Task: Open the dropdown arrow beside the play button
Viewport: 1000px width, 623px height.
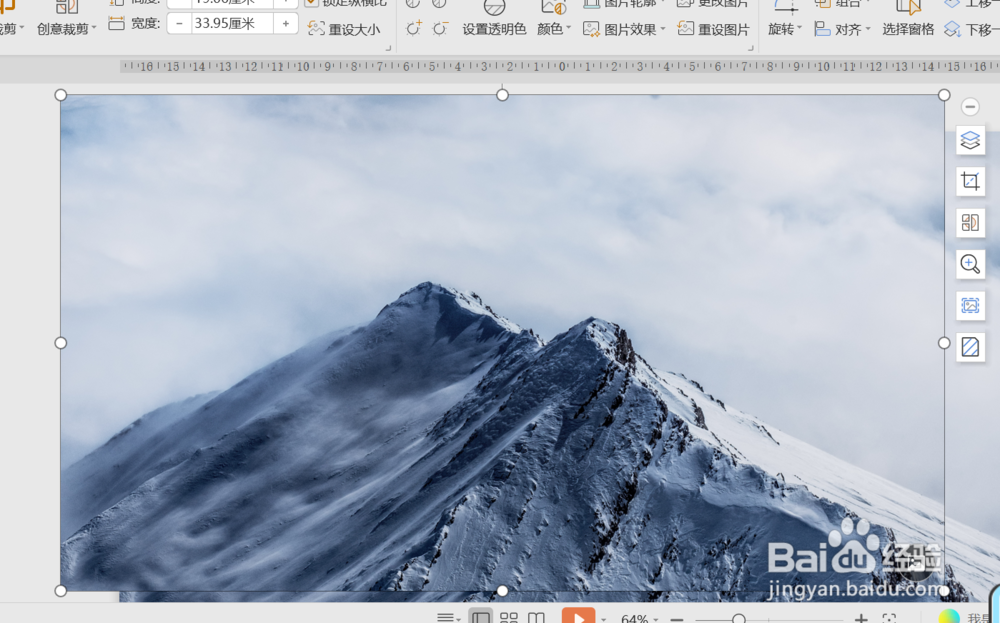Action: point(603,619)
